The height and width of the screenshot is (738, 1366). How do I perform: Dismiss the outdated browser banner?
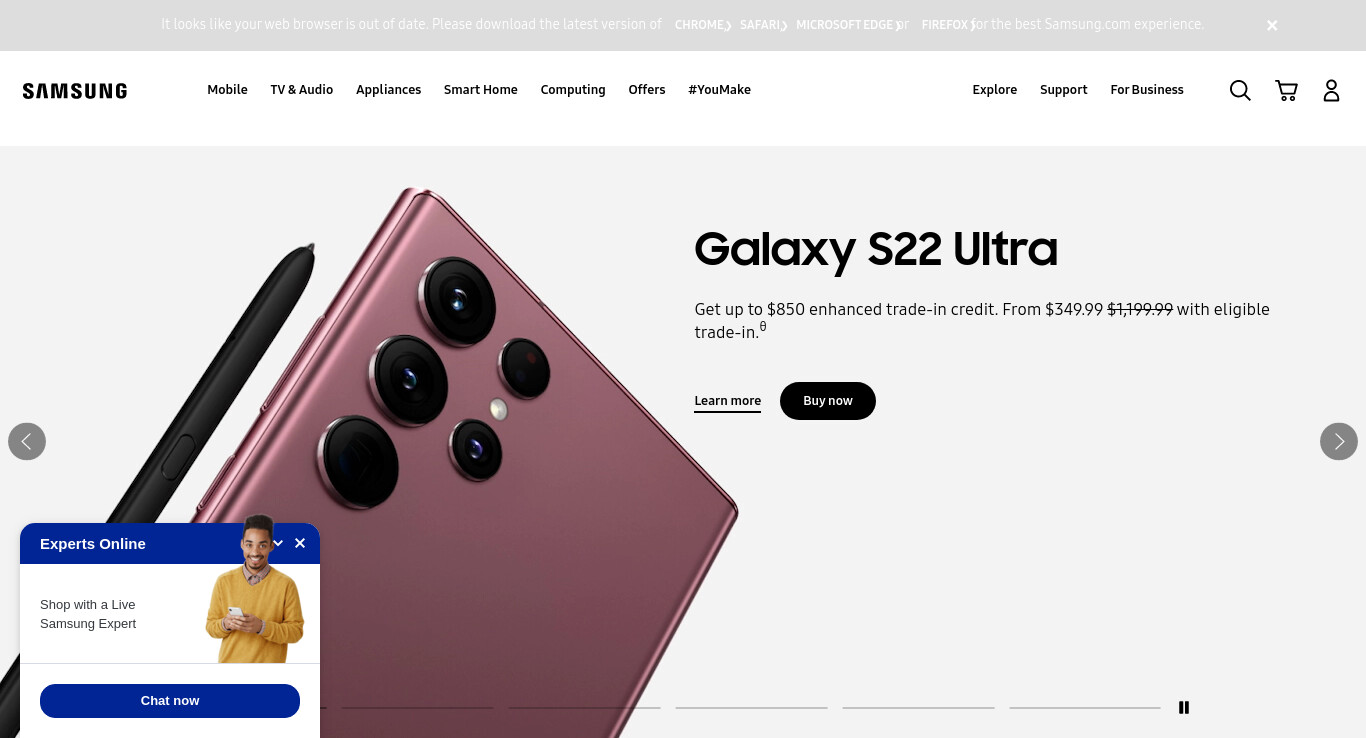1272,26
